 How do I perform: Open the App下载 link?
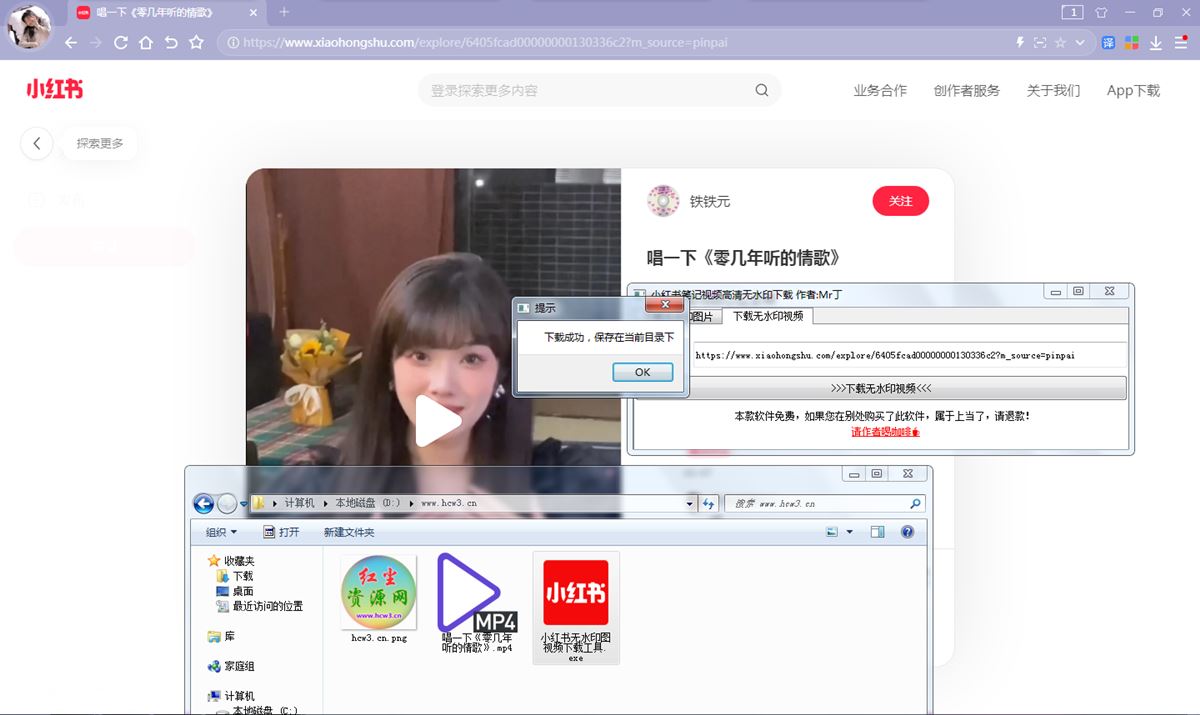pos(1133,90)
